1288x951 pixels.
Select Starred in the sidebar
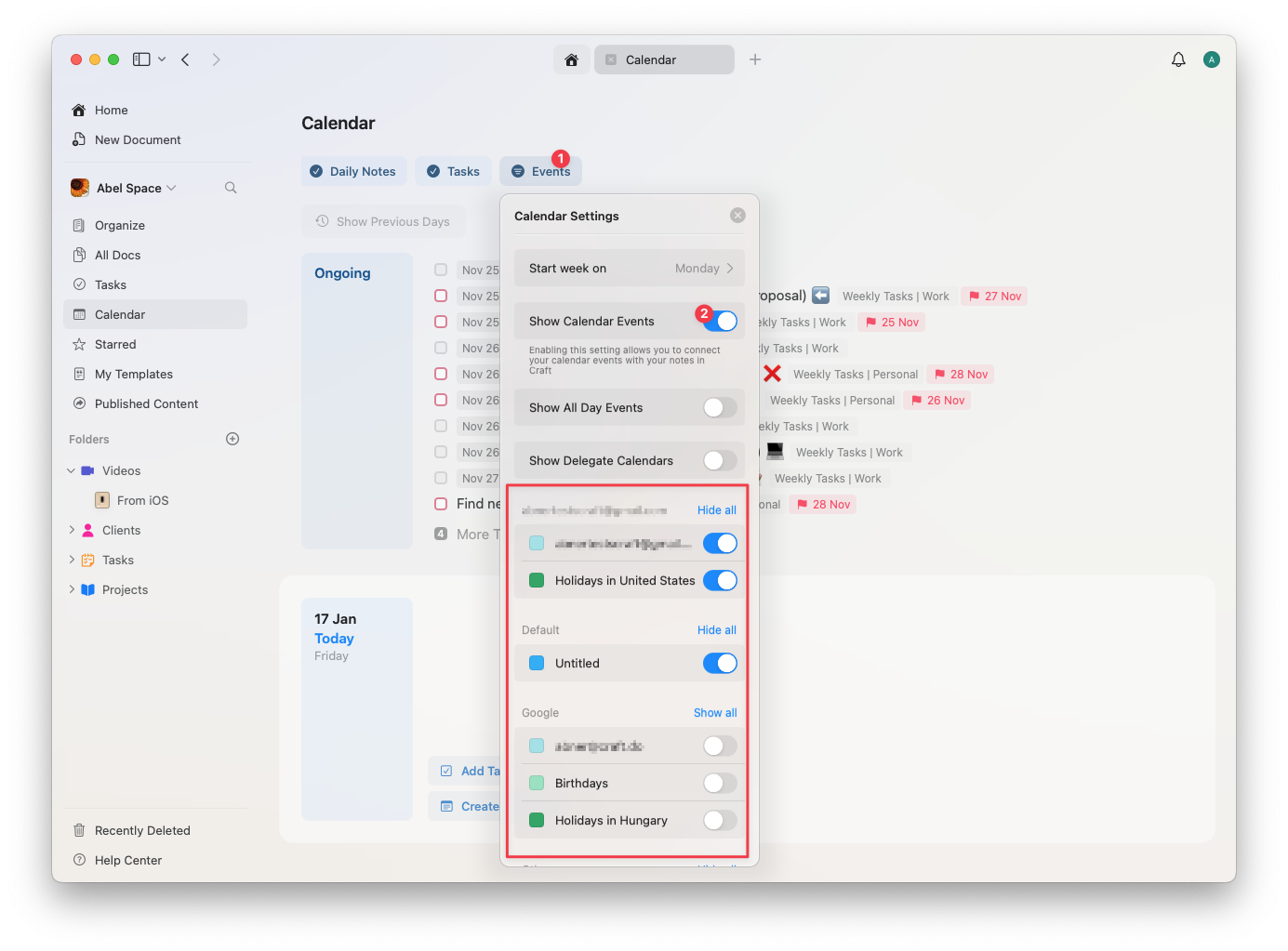point(114,344)
